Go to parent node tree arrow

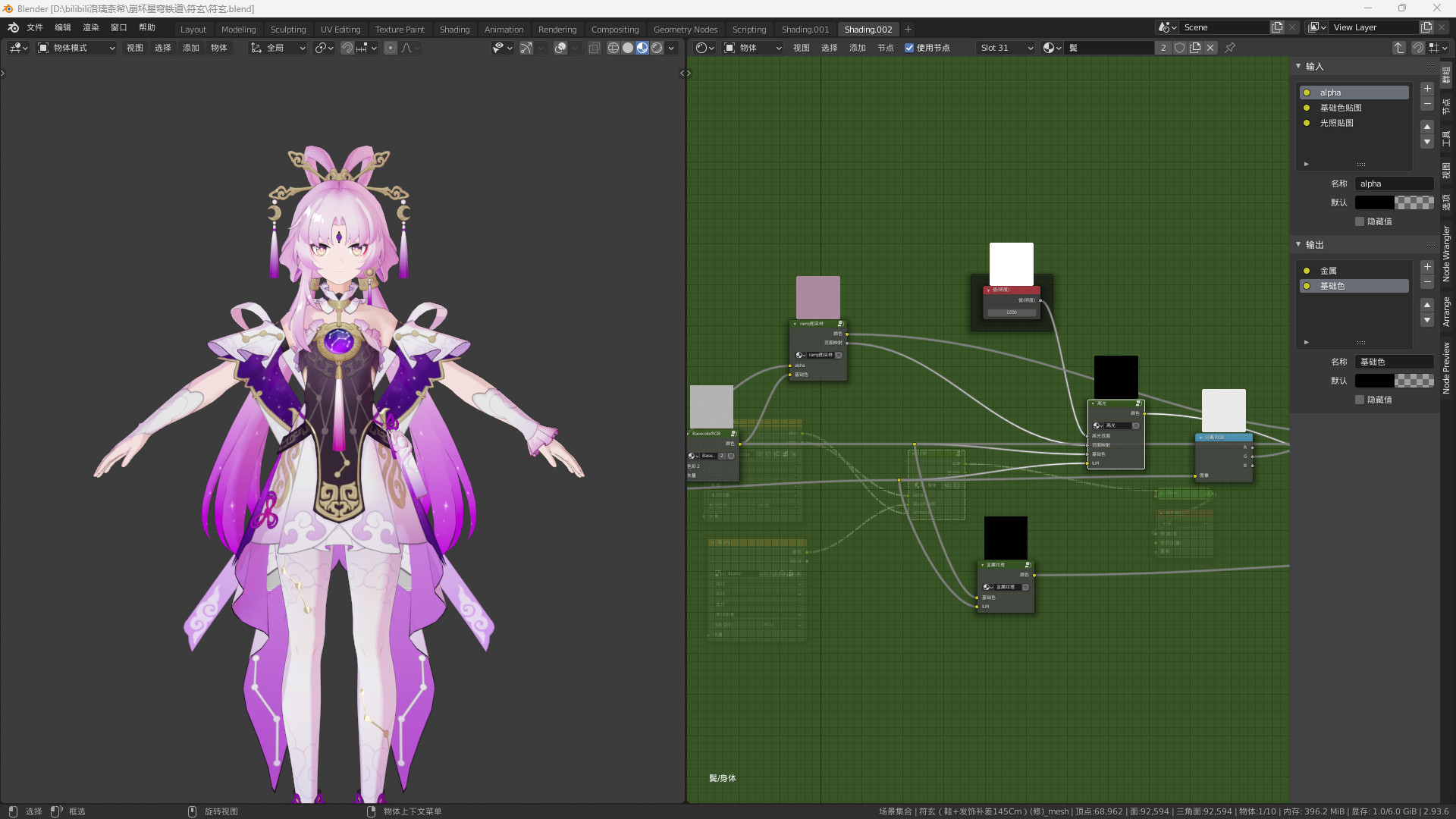(1398, 48)
